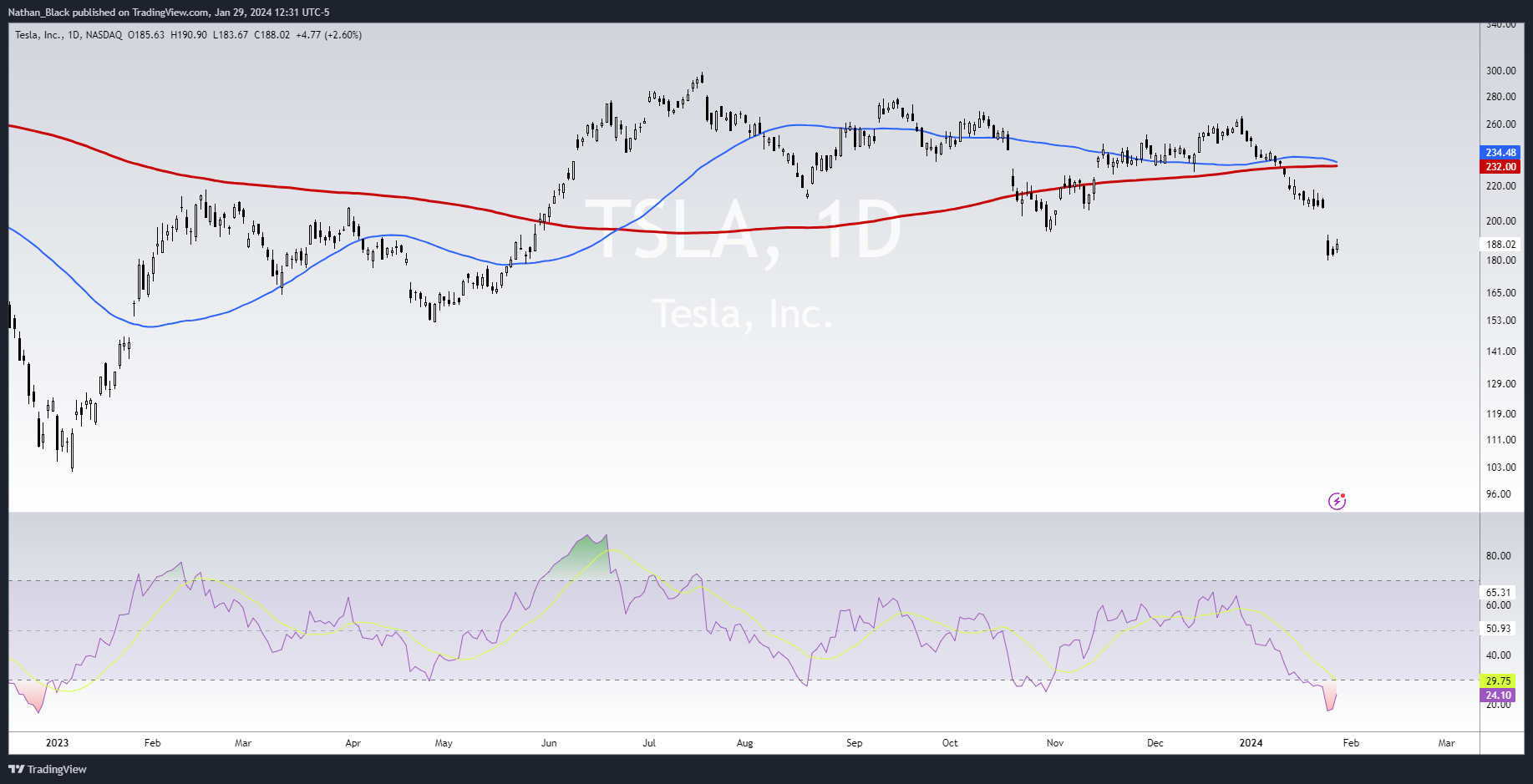Open the TradingView logo at bottom left
Image resolution: width=1533 pixels, height=784 pixels.
coord(48,769)
